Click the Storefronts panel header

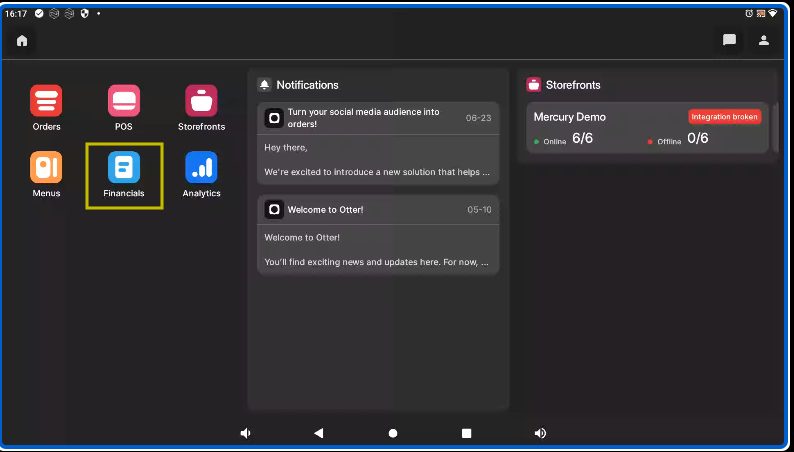[x=572, y=85]
